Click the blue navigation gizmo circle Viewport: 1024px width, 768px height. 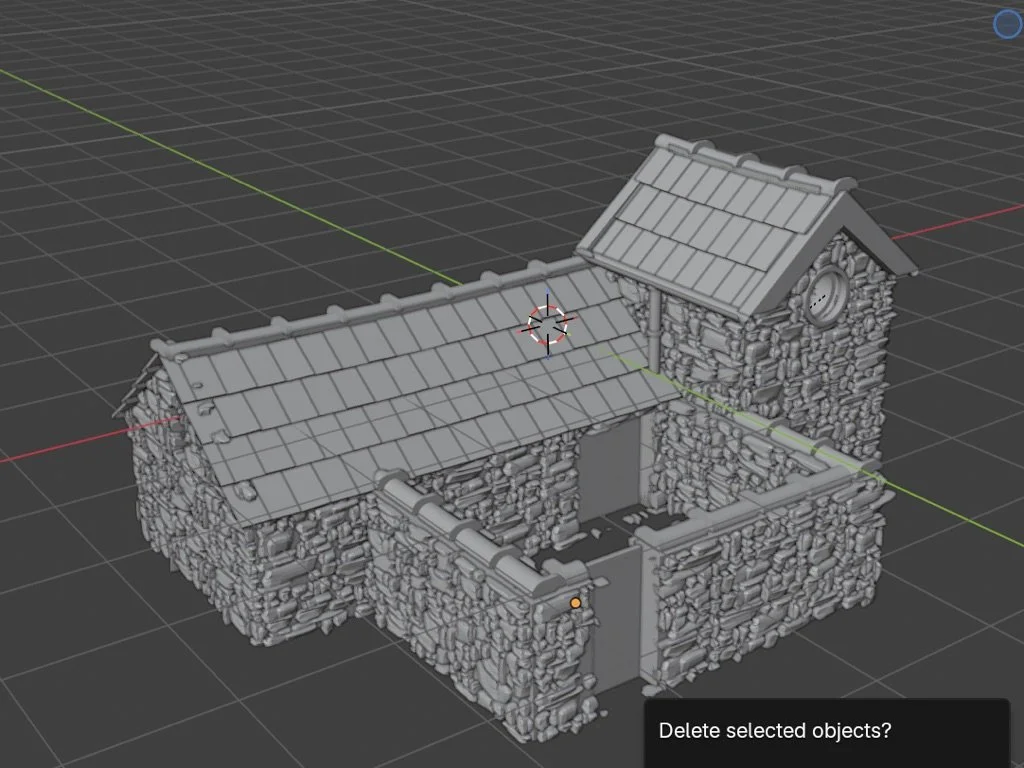[x=1008, y=24]
